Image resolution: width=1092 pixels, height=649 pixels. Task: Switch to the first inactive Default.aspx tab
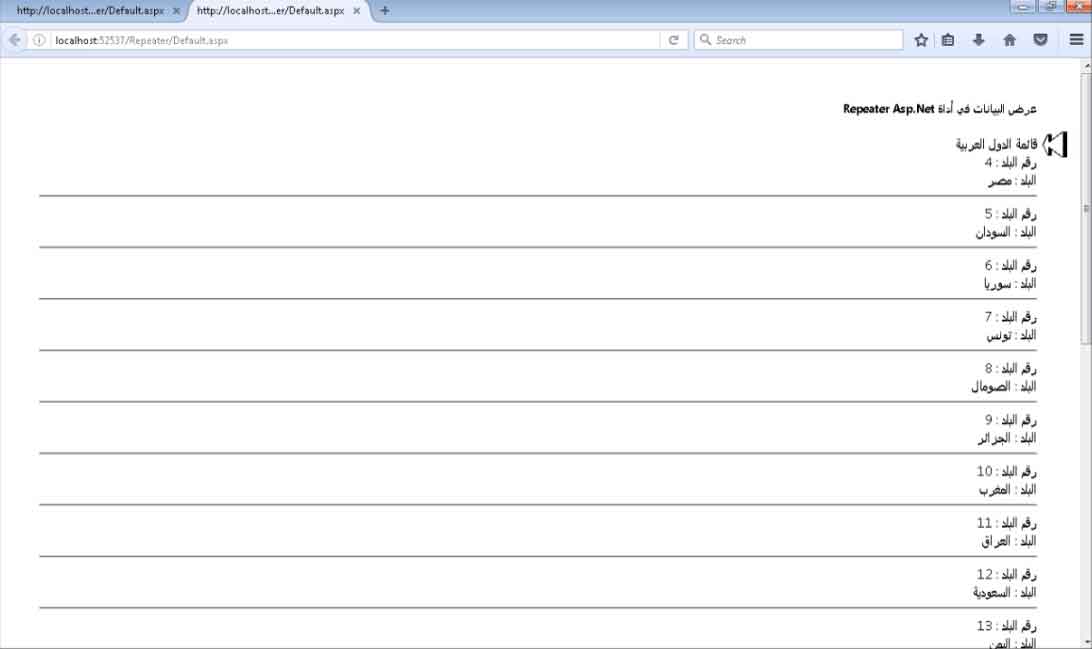click(88, 11)
